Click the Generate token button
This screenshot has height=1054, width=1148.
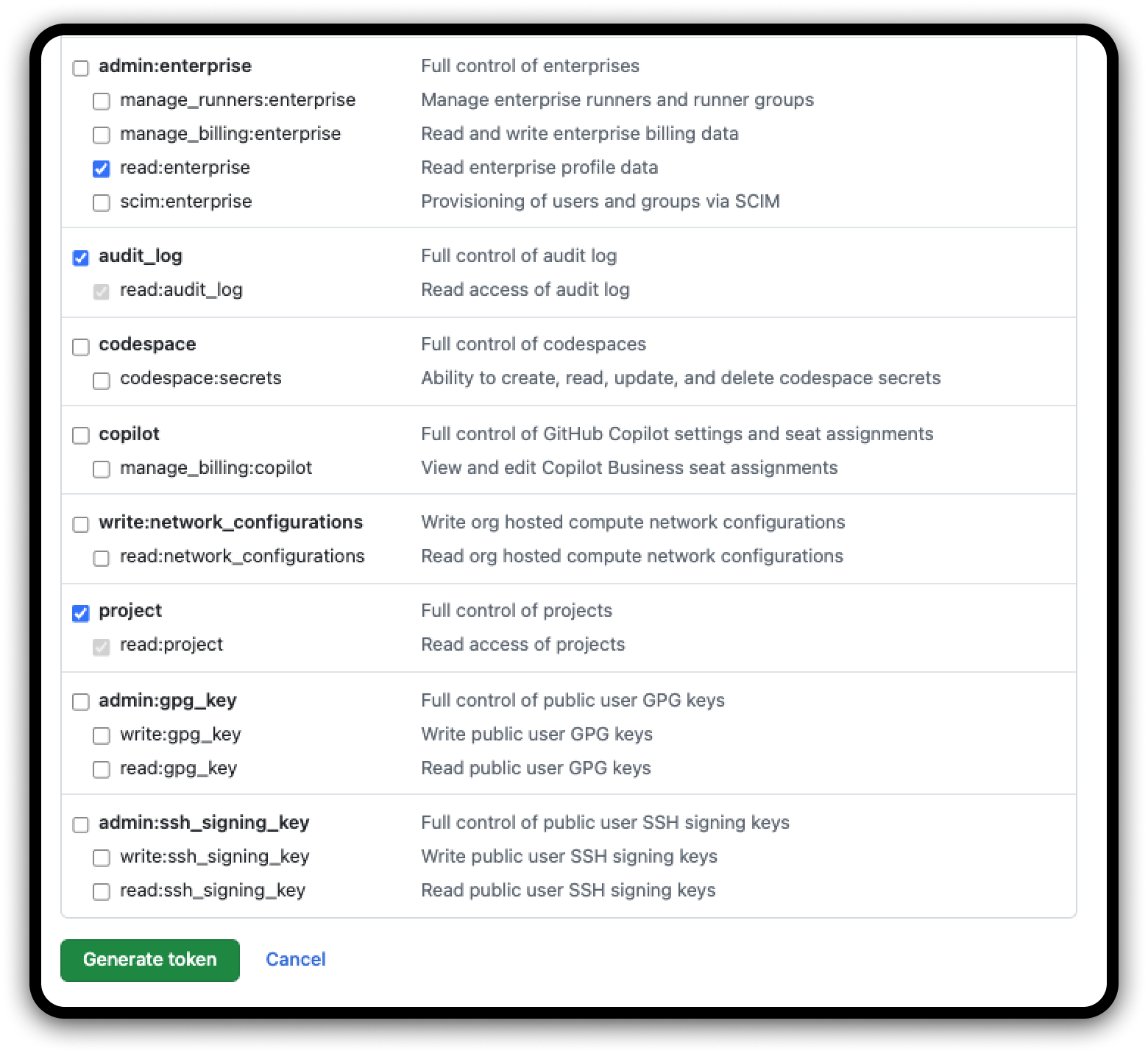click(x=150, y=960)
